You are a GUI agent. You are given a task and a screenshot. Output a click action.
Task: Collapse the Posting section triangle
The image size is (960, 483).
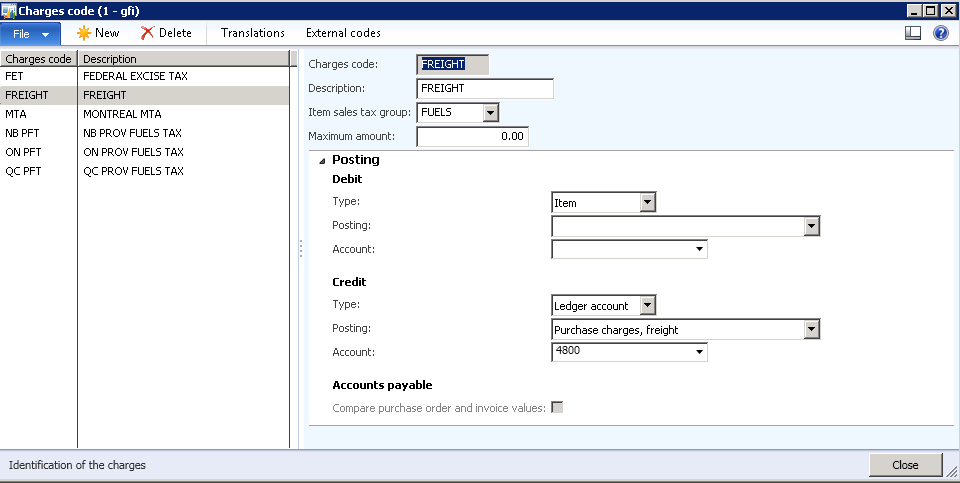click(x=322, y=160)
